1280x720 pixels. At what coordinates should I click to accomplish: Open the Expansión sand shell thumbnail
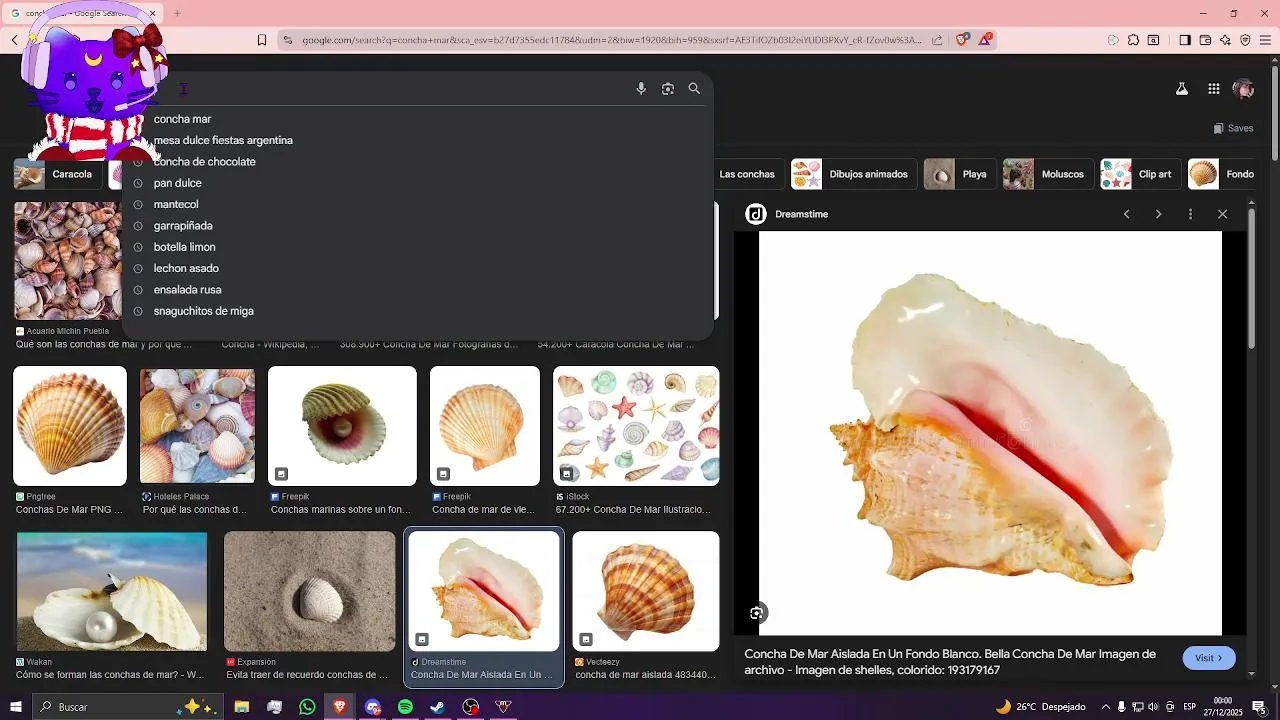tap(310, 591)
